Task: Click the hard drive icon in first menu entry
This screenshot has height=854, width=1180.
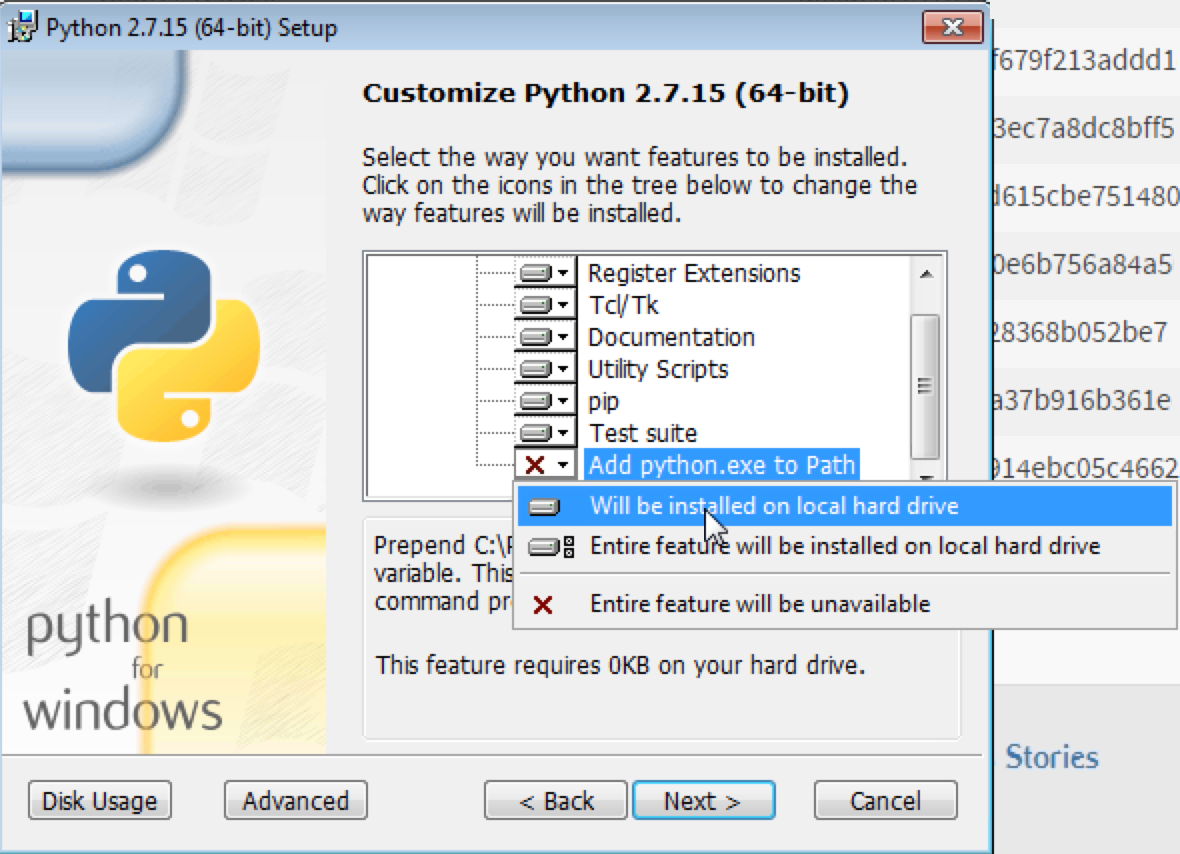Action: pyautogui.click(x=543, y=507)
